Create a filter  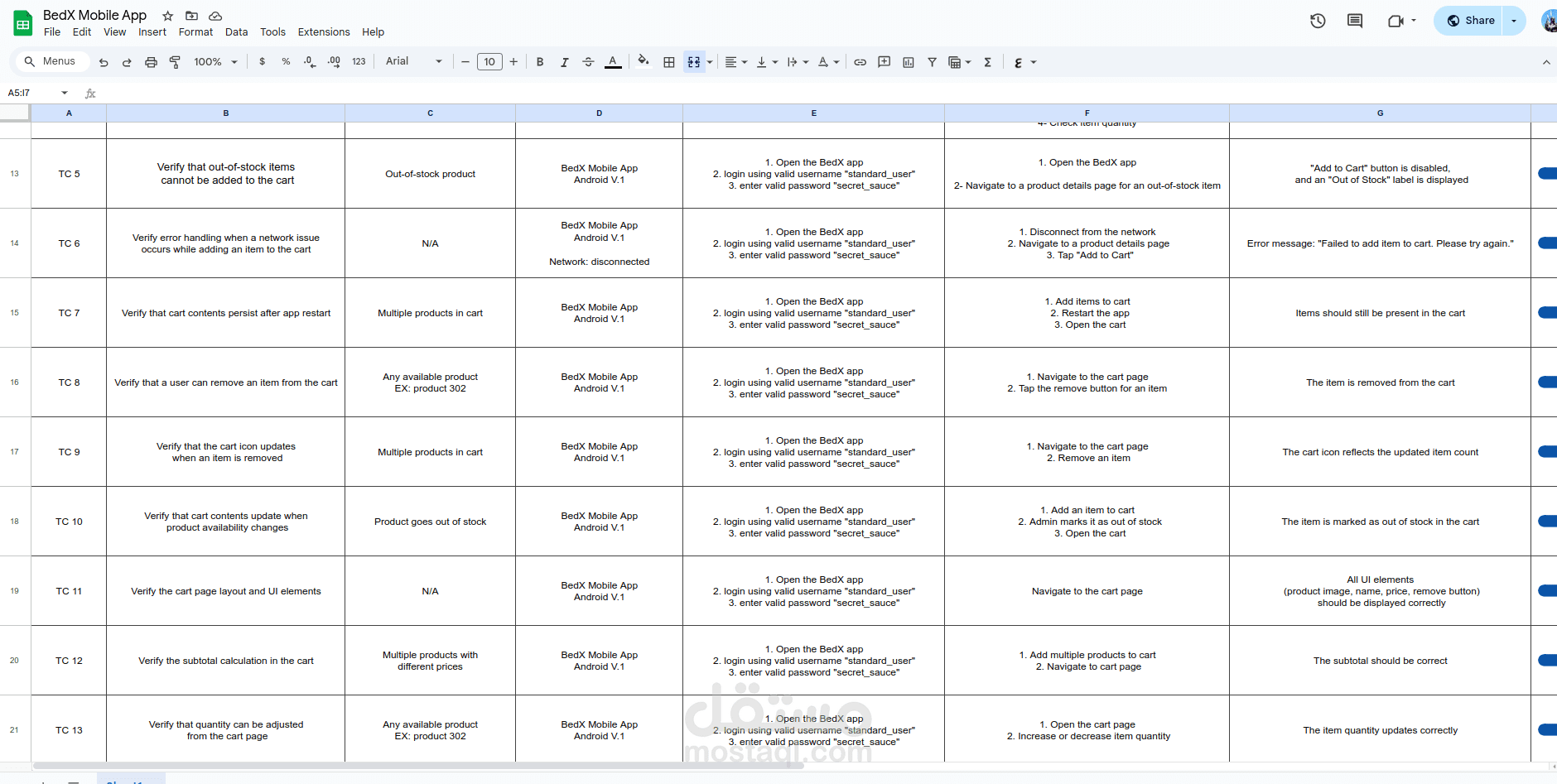[932, 62]
